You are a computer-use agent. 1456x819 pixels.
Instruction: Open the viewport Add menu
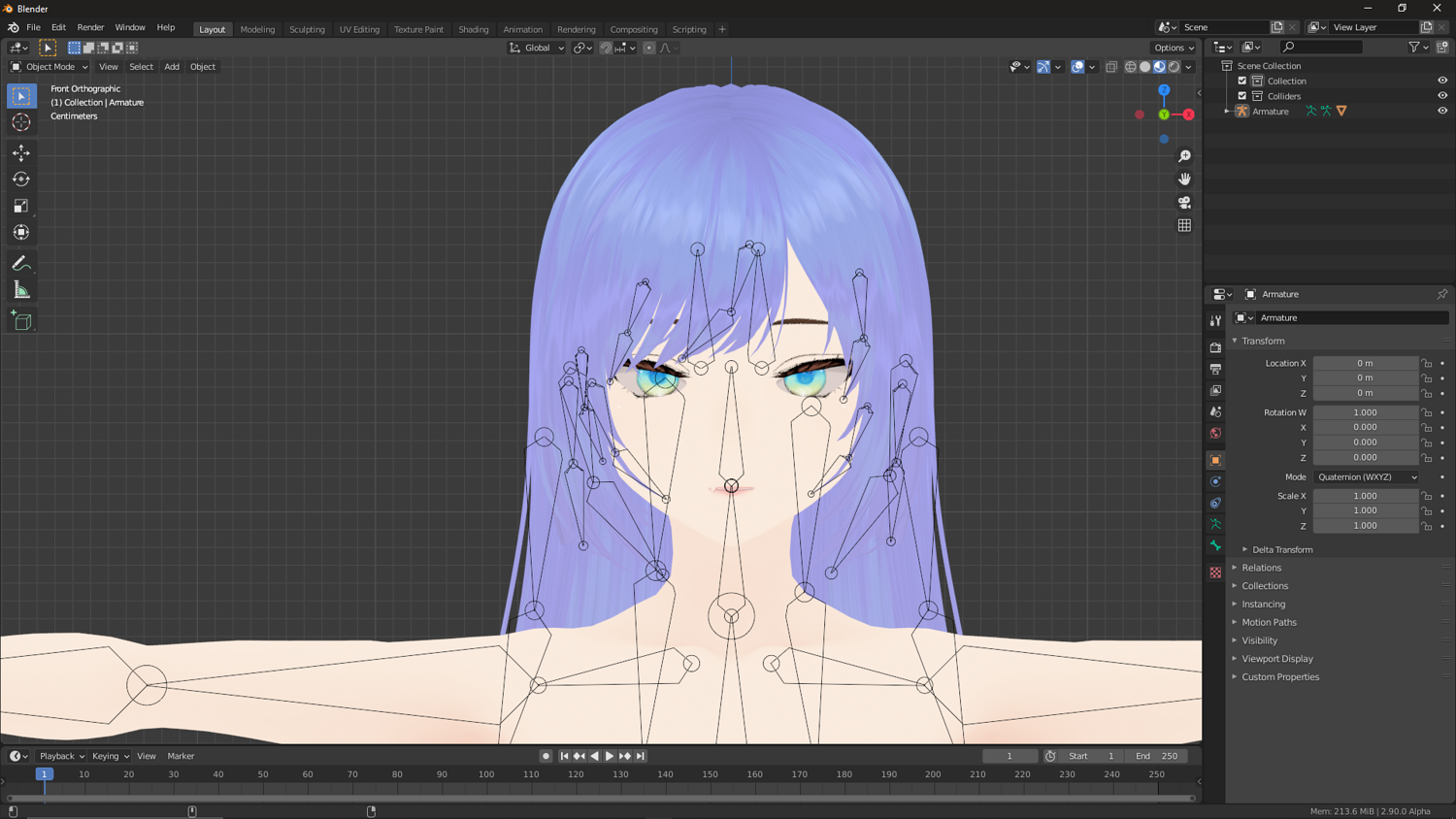point(172,67)
